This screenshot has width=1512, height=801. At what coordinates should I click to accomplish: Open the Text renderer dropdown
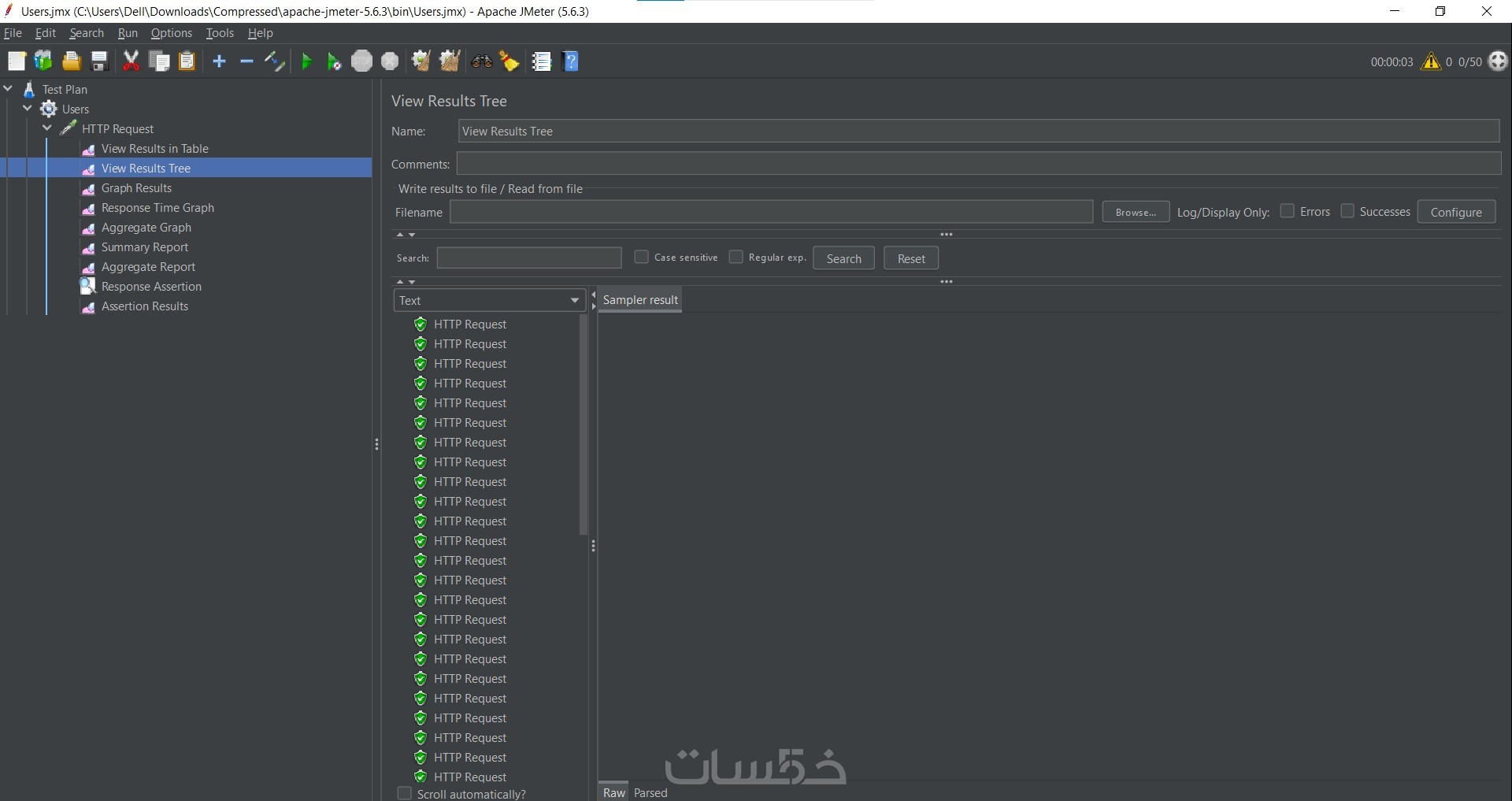(488, 300)
